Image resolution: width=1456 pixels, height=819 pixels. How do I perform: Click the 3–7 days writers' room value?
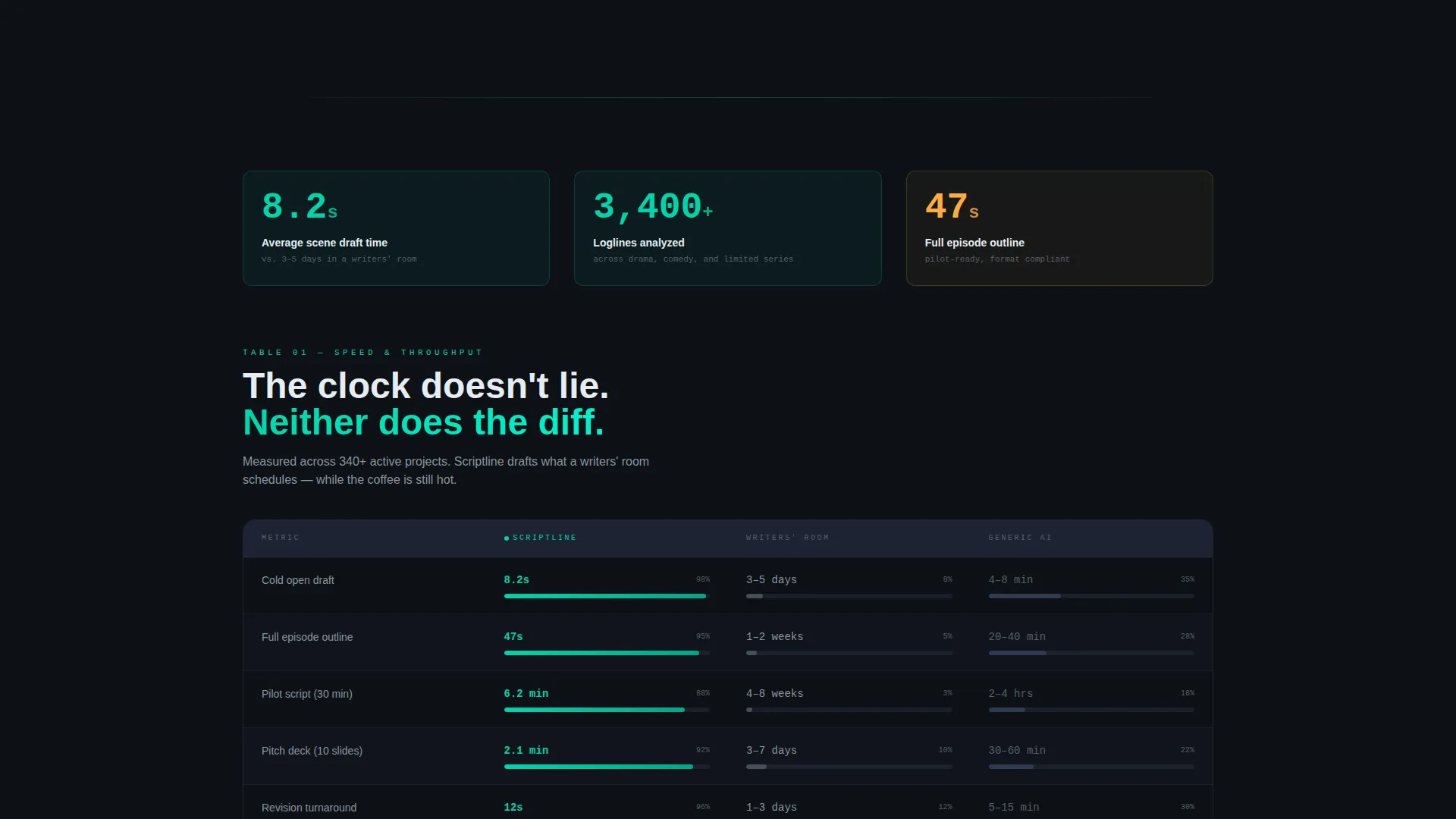[771, 750]
